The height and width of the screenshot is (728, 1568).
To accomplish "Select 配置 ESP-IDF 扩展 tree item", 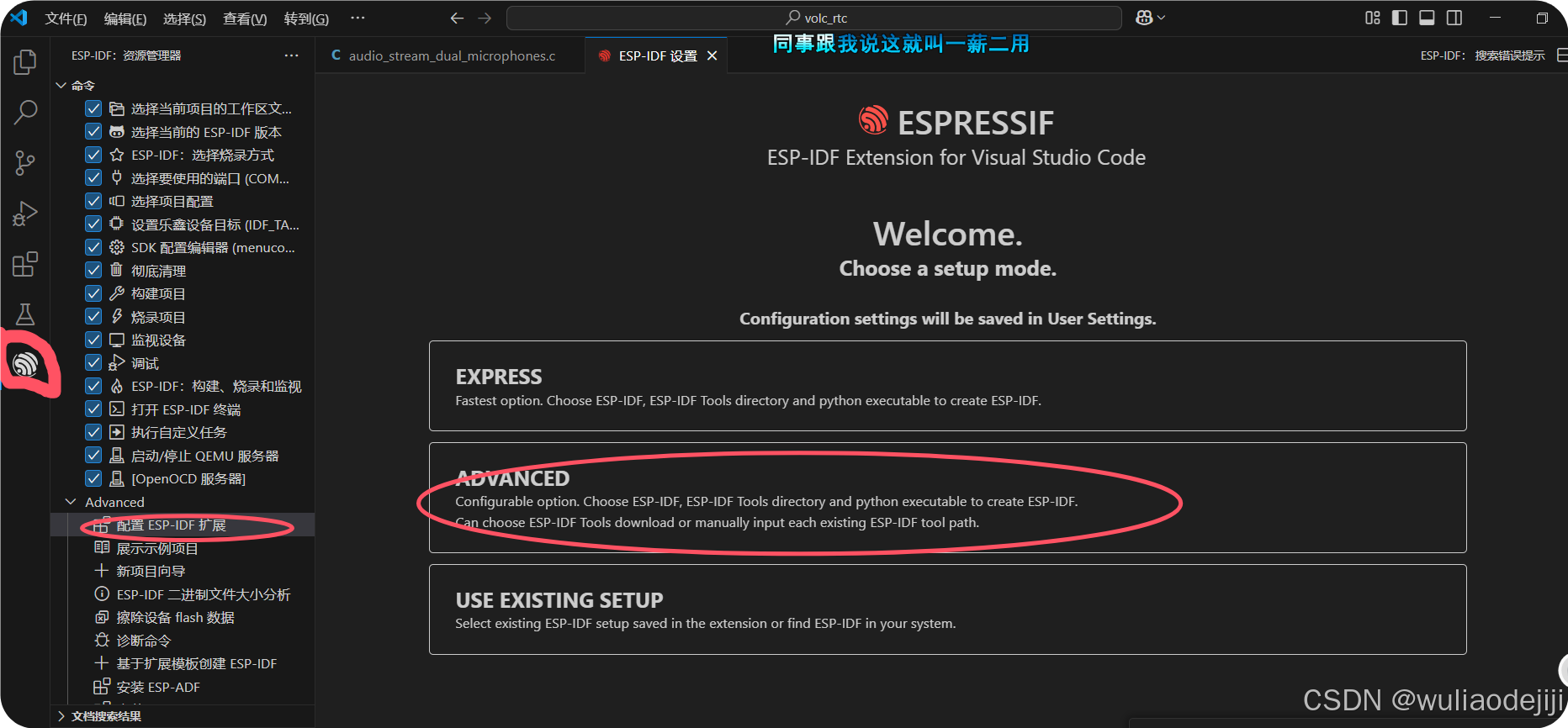I will [x=183, y=525].
